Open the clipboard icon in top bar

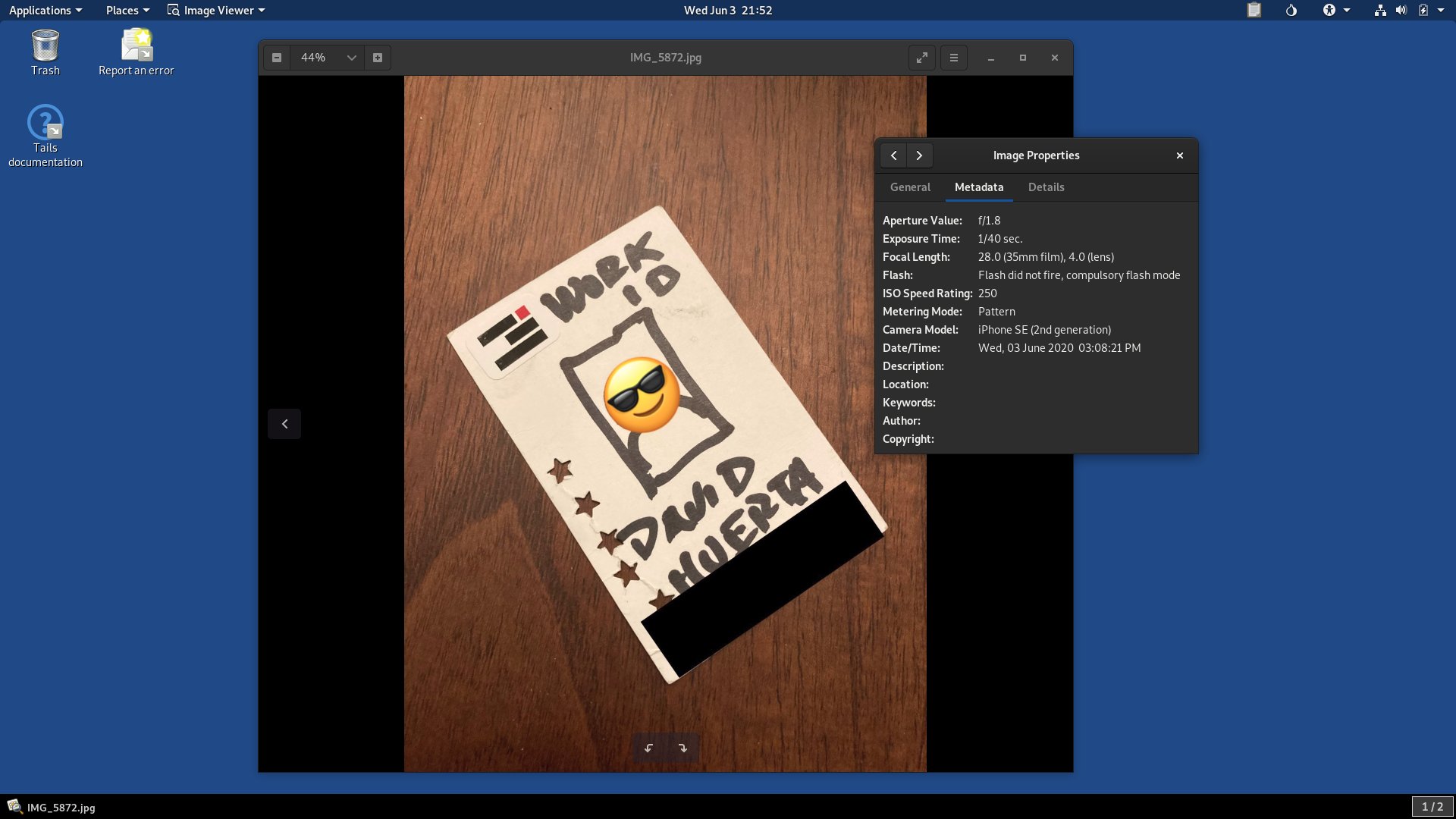point(1254,10)
